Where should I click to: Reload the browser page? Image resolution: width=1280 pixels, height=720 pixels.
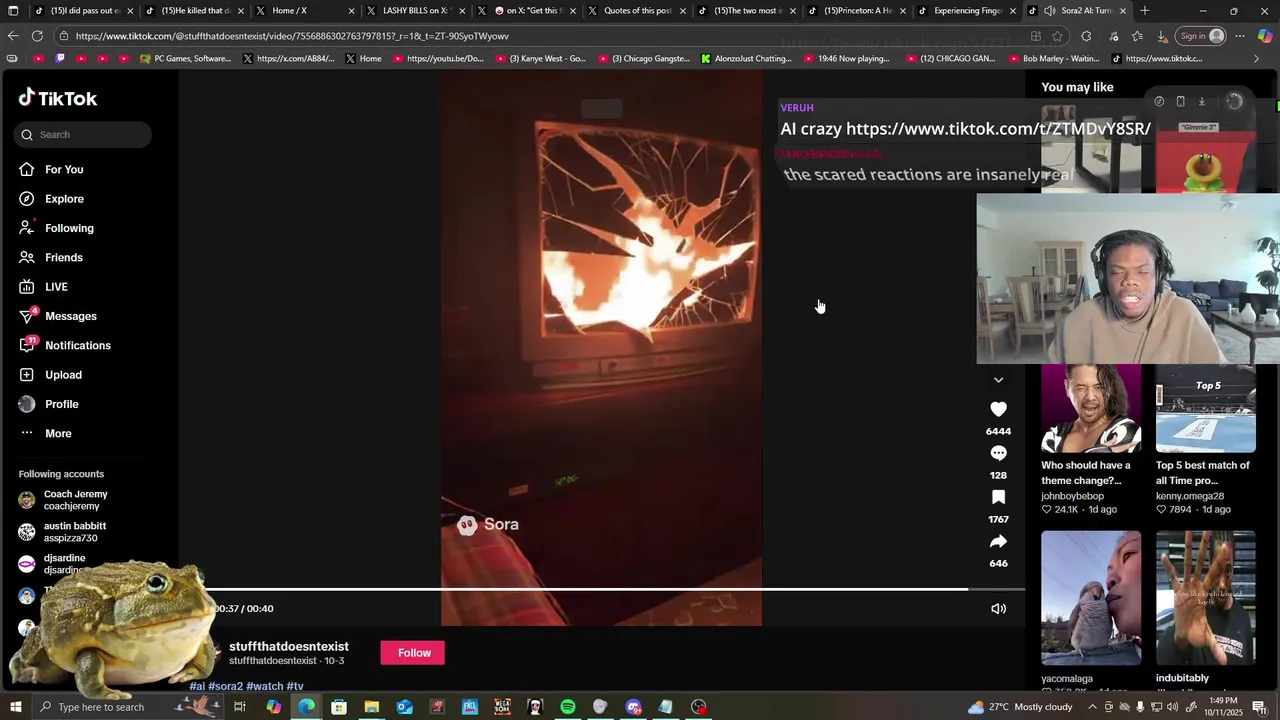tap(37, 36)
